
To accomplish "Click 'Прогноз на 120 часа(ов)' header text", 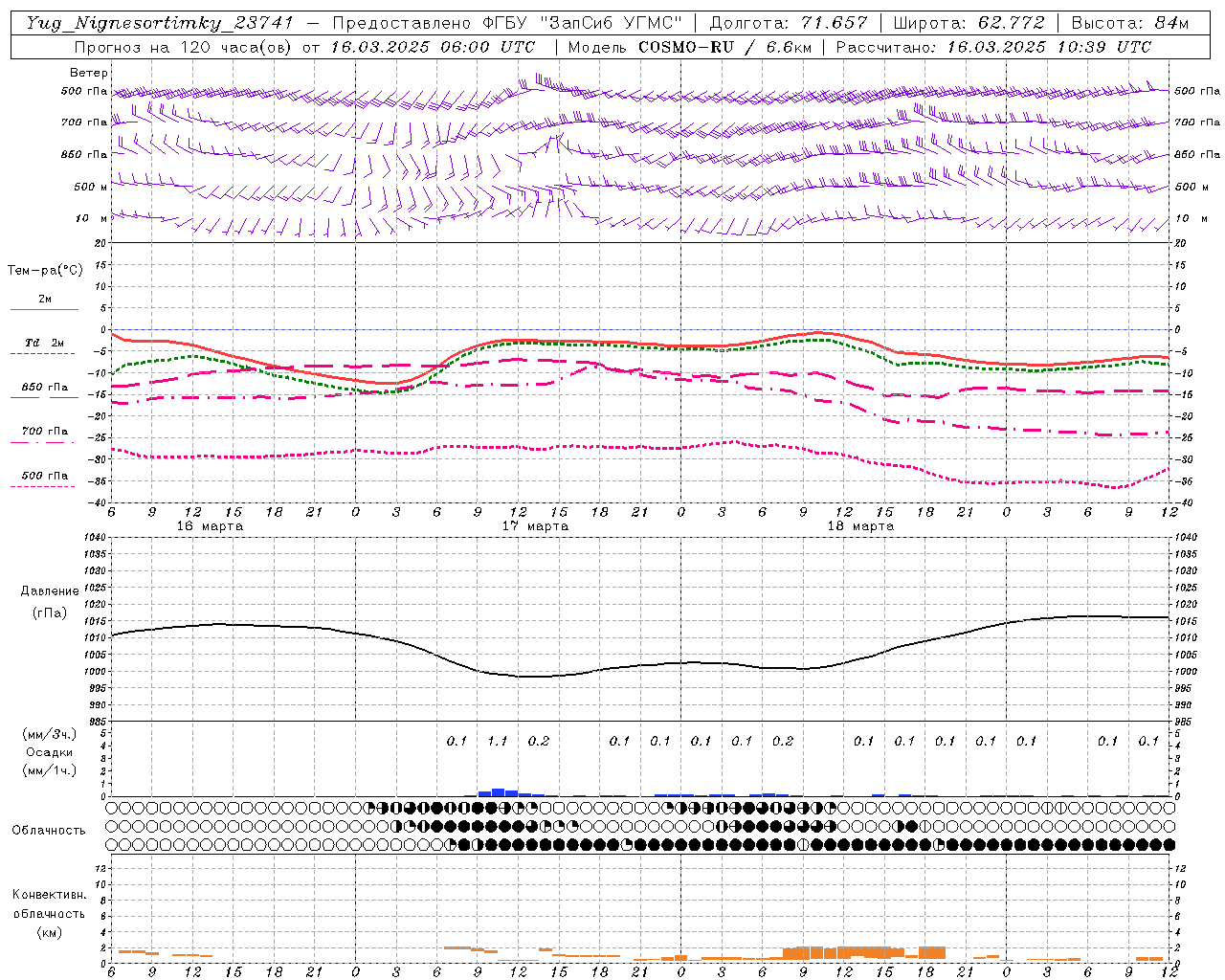I will [x=181, y=47].
